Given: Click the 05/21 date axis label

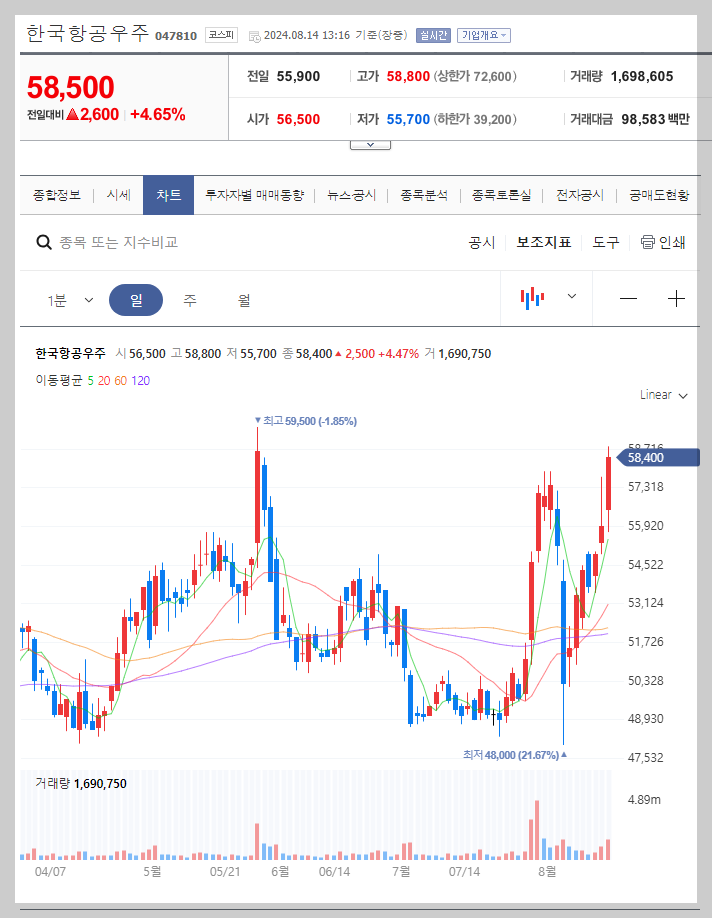Looking at the screenshot, I should click(x=225, y=872).
